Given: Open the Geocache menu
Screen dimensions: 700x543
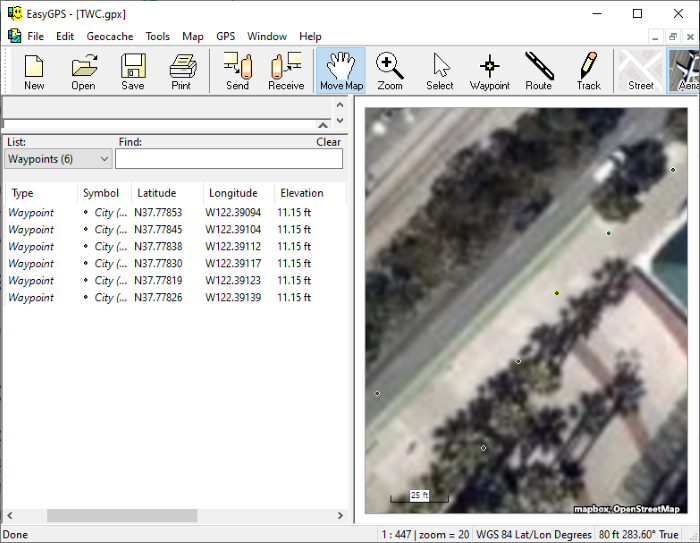Looking at the screenshot, I should 110,36.
